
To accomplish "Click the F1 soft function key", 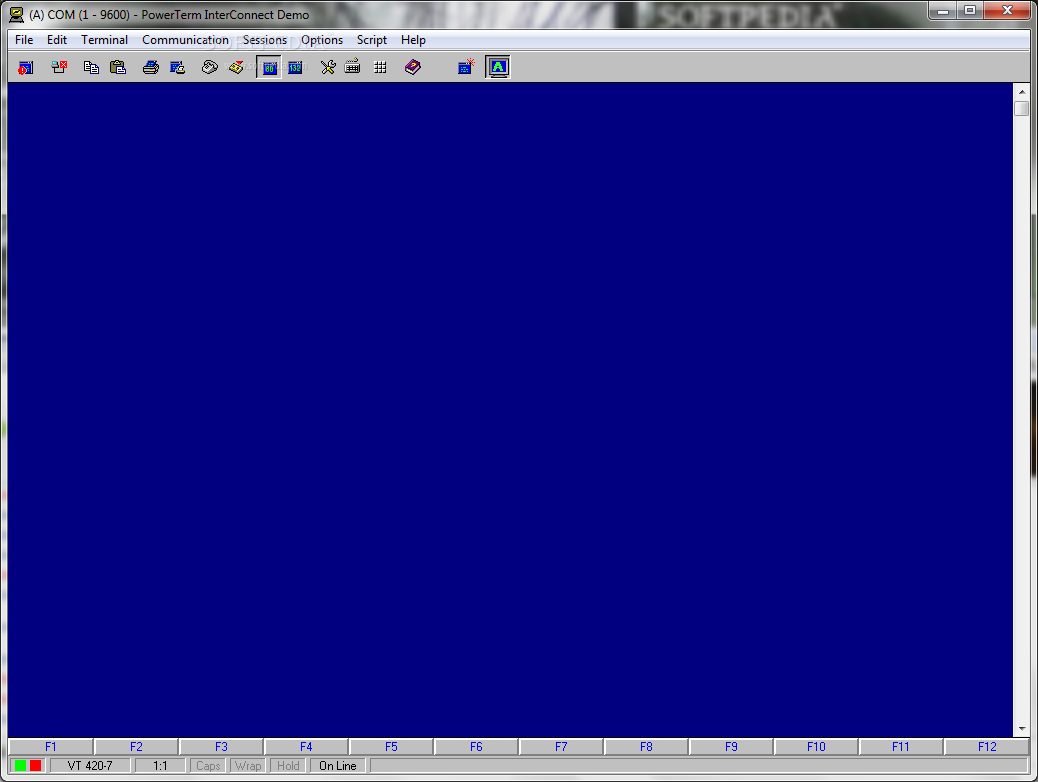I will (51, 747).
